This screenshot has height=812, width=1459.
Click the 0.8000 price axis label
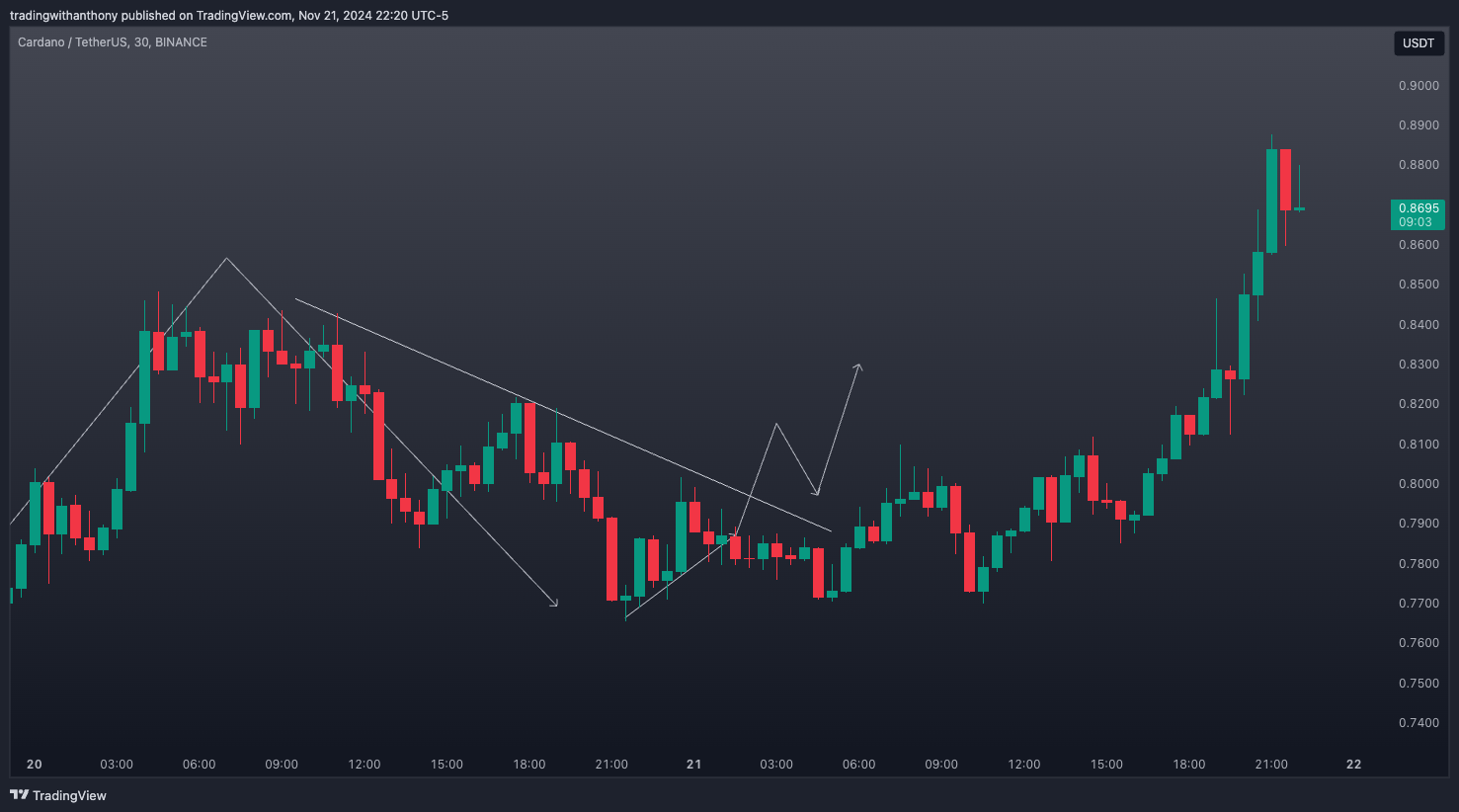(1418, 484)
